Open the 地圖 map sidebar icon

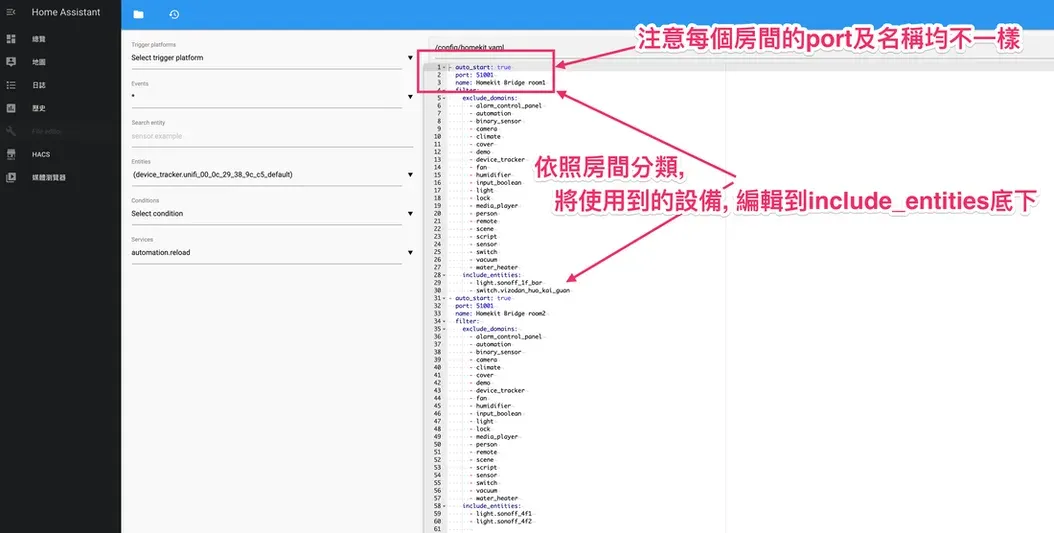[x=11, y=62]
